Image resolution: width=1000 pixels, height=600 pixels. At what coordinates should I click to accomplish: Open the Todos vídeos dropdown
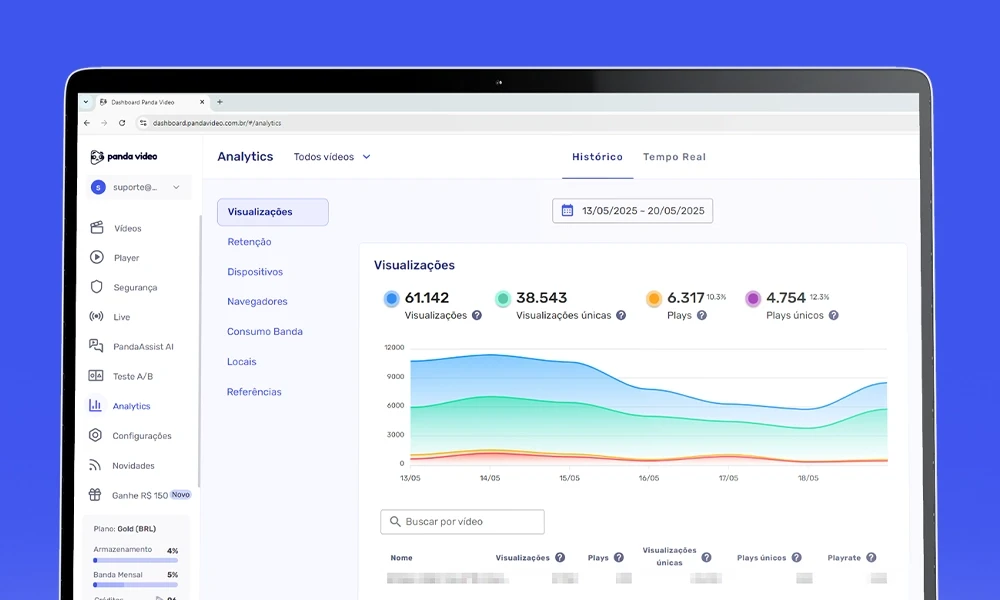[332, 157]
